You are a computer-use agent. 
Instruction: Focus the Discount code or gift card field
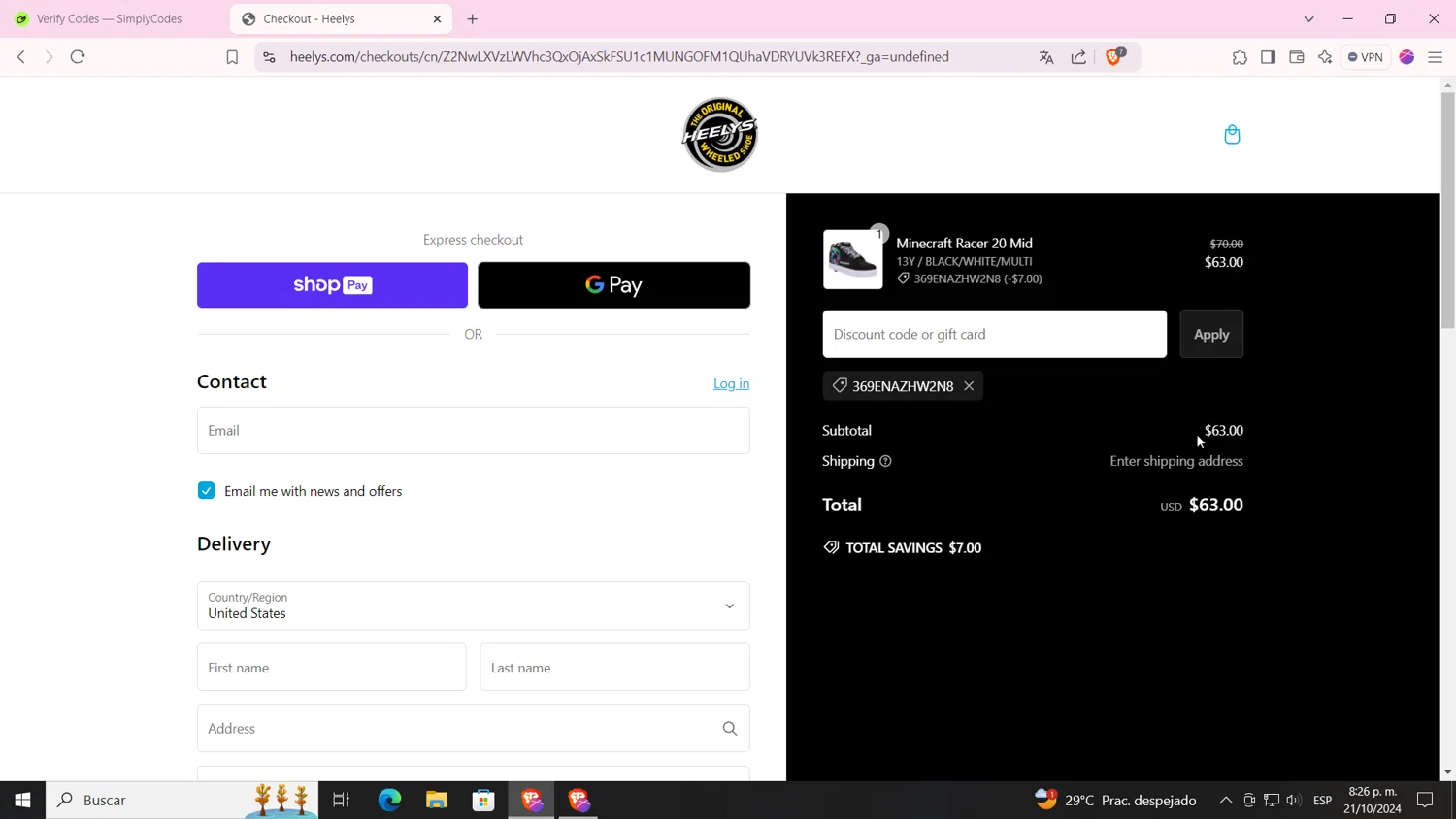click(x=995, y=334)
